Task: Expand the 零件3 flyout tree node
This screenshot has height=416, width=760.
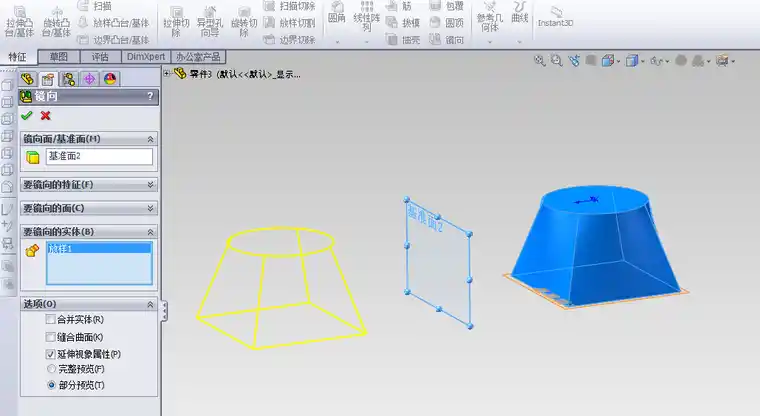Action: (167, 74)
